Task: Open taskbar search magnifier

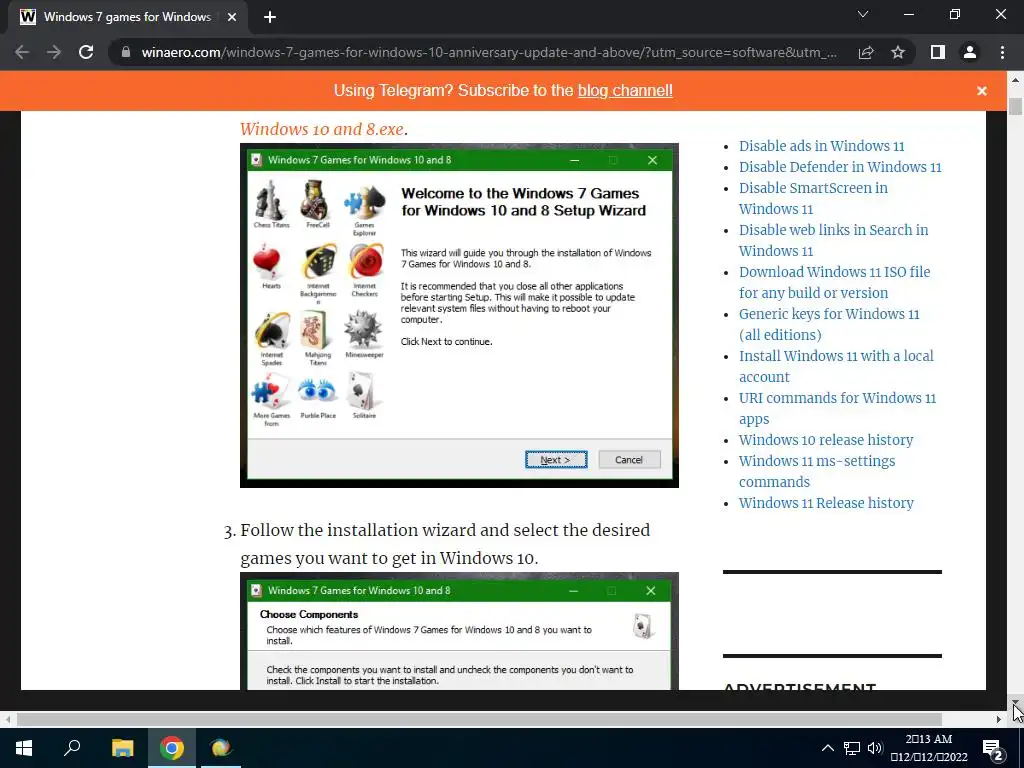Action: click(72, 748)
